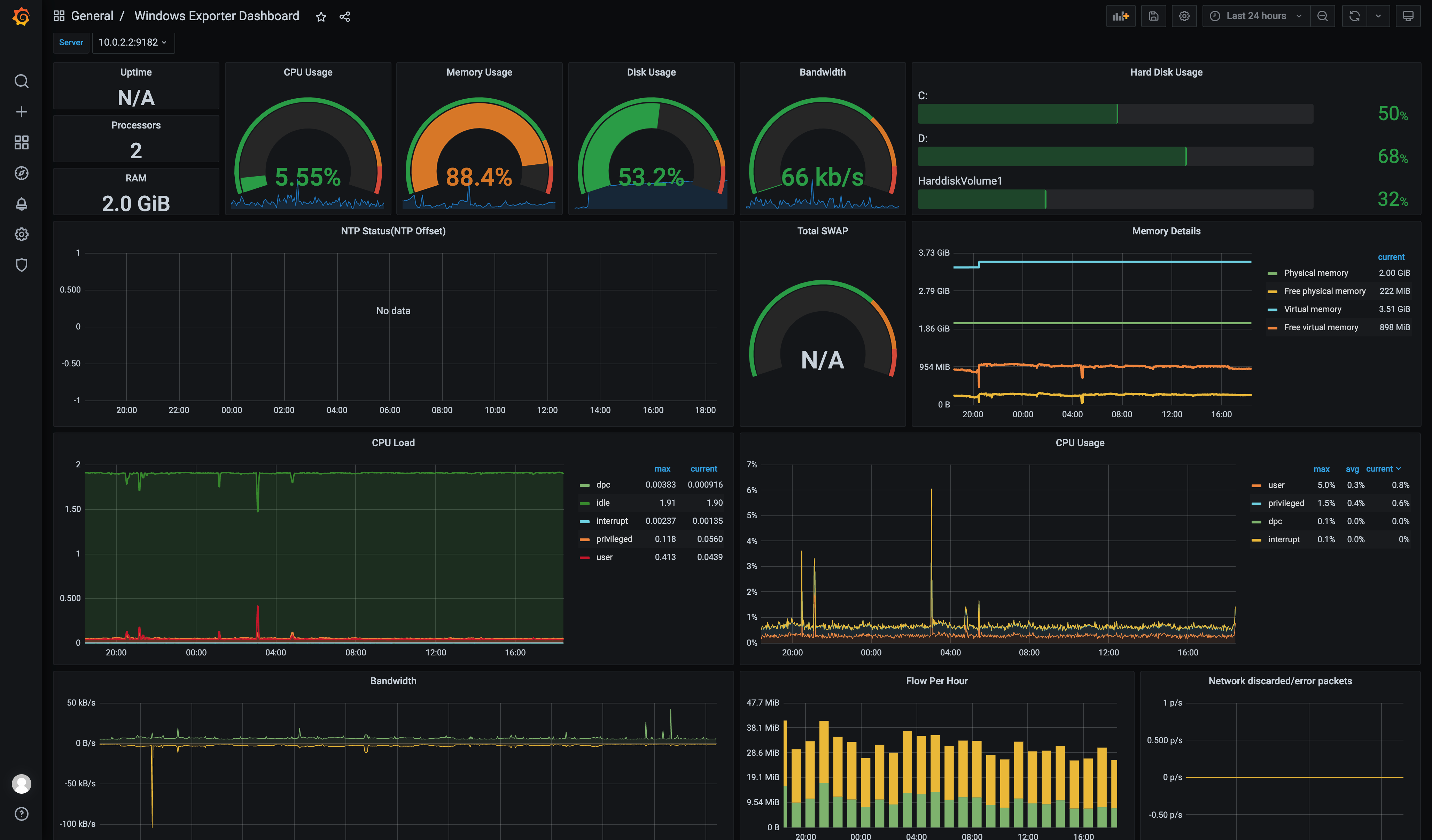Click the dashboards grid icon beside General
This screenshot has height=840, width=1432.
pyautogui.click(x=59, y=16)
